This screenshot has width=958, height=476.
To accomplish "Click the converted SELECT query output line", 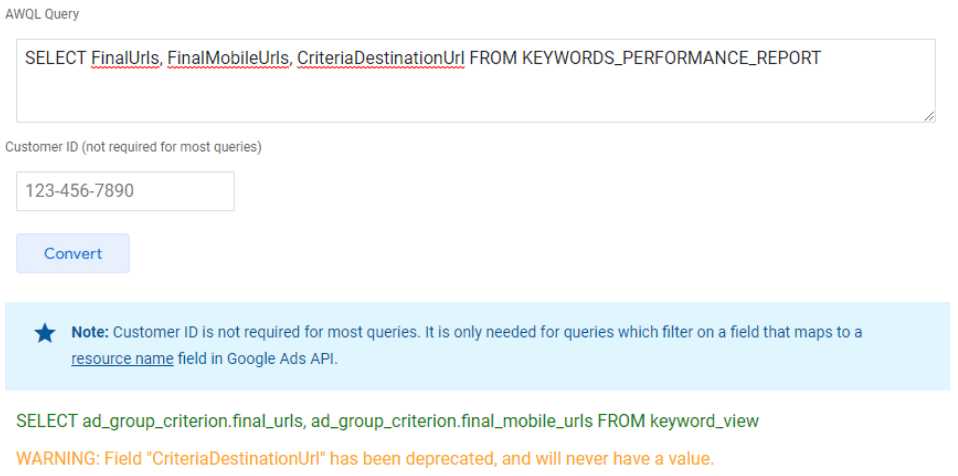I will click(x=387, y=421).
